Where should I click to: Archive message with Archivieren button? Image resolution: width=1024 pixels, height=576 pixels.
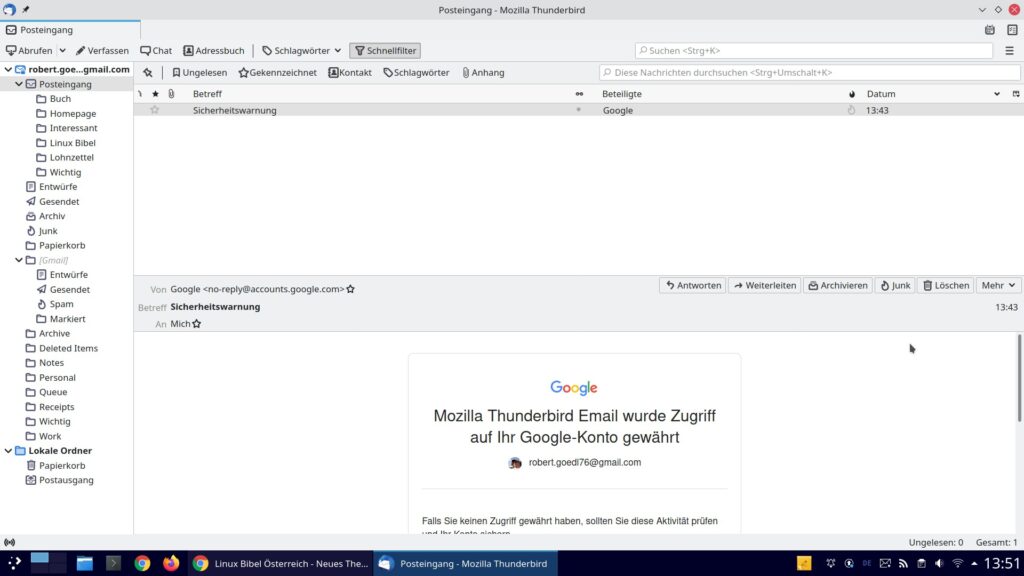pos(838,285)
